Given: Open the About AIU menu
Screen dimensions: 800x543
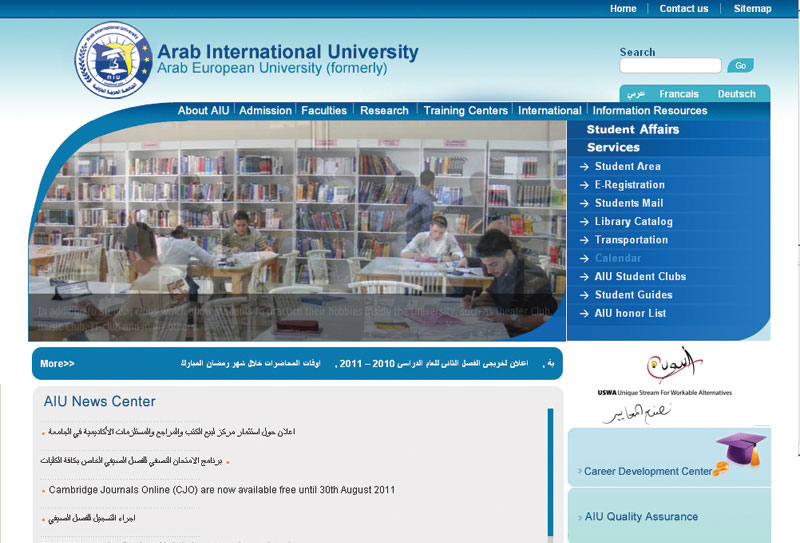Looking at the screenshot, I should [203, 111].
